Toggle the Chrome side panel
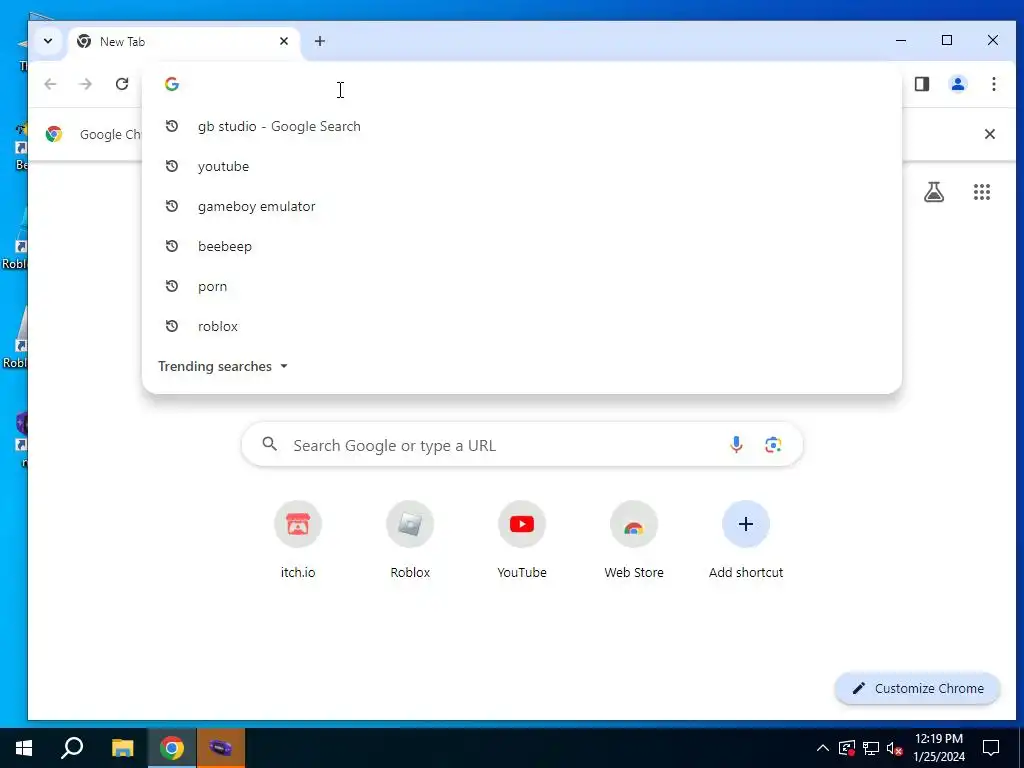Viewport: 1024px width, 768px height. click(921, 84)
